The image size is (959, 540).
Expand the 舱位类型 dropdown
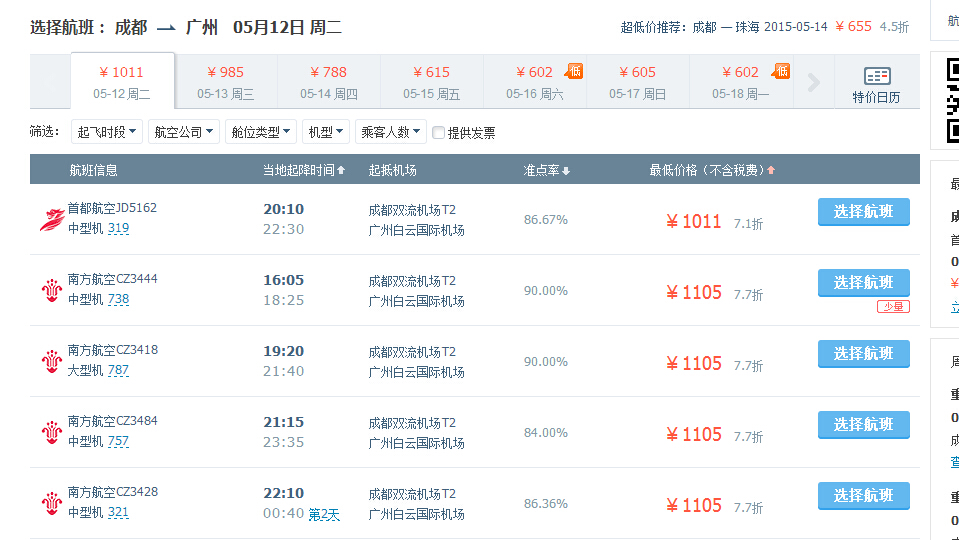tap(261, 132)
